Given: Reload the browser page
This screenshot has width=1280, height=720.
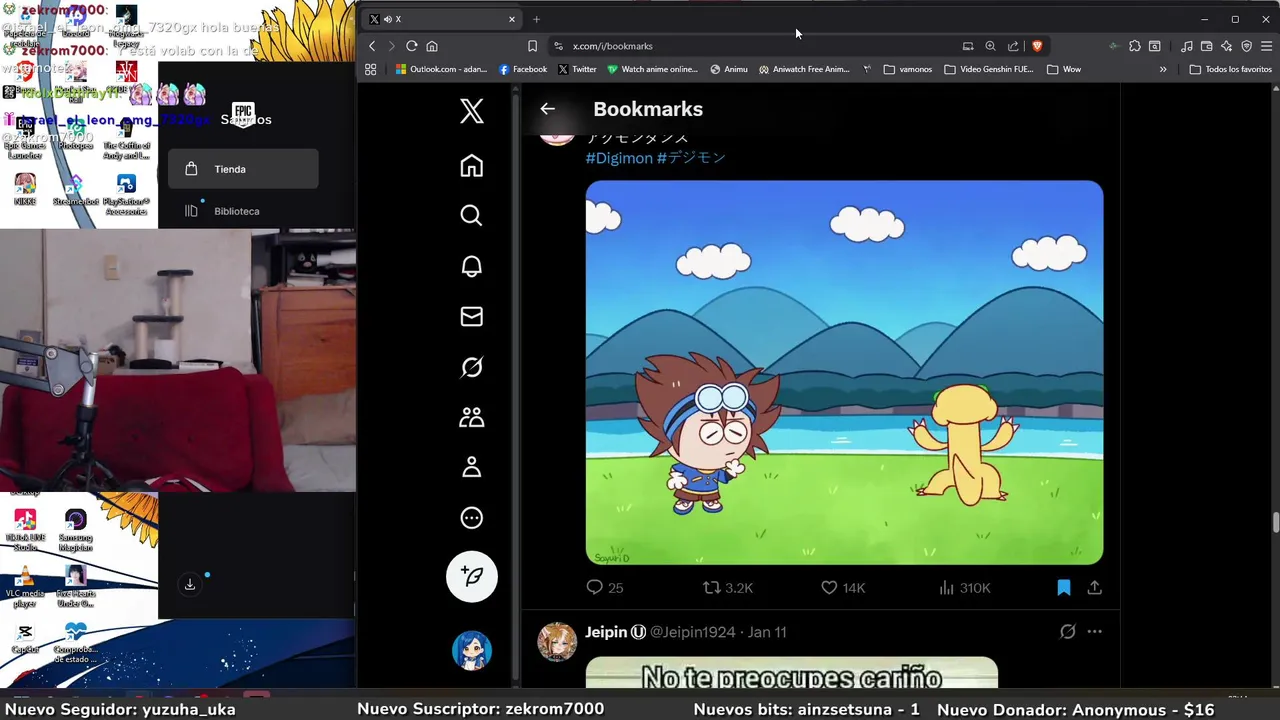Looking at the screenshot, I should point(411,46).
